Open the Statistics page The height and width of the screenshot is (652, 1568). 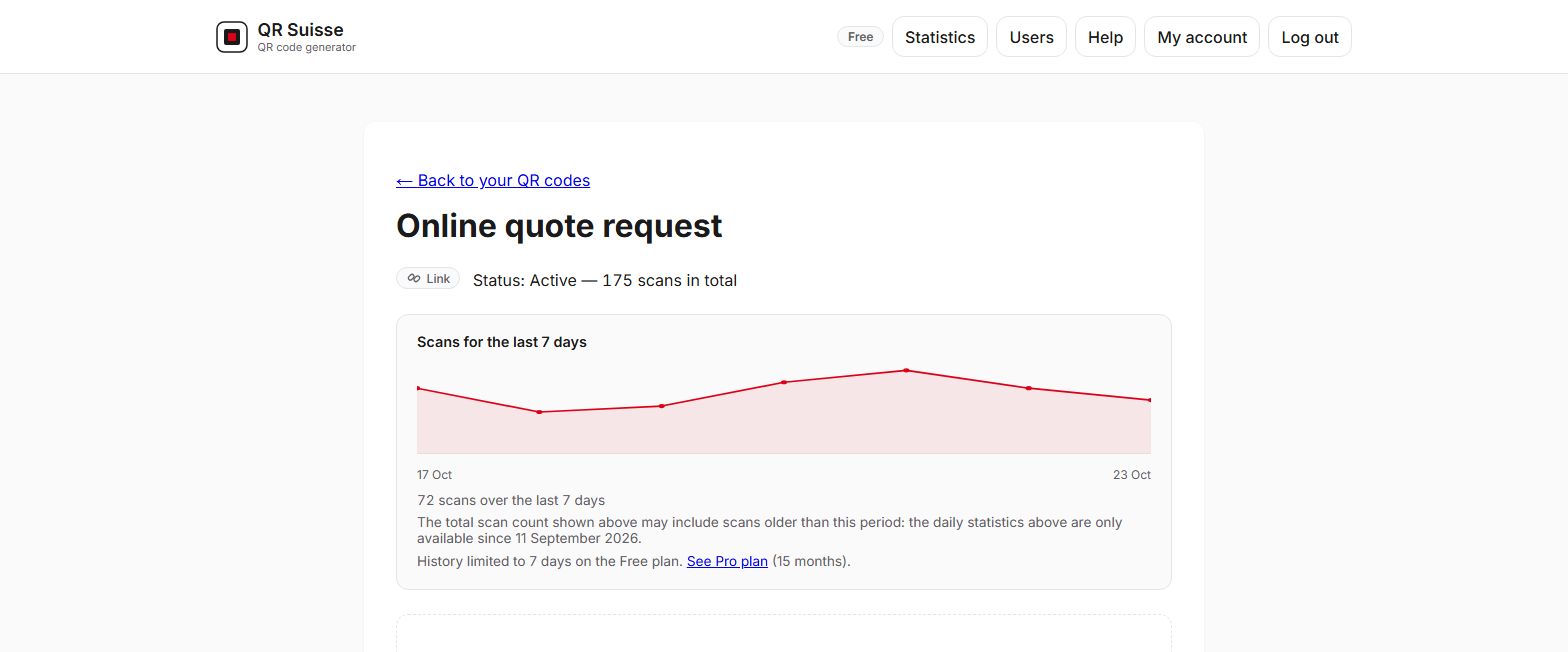[x=940, y=37]
